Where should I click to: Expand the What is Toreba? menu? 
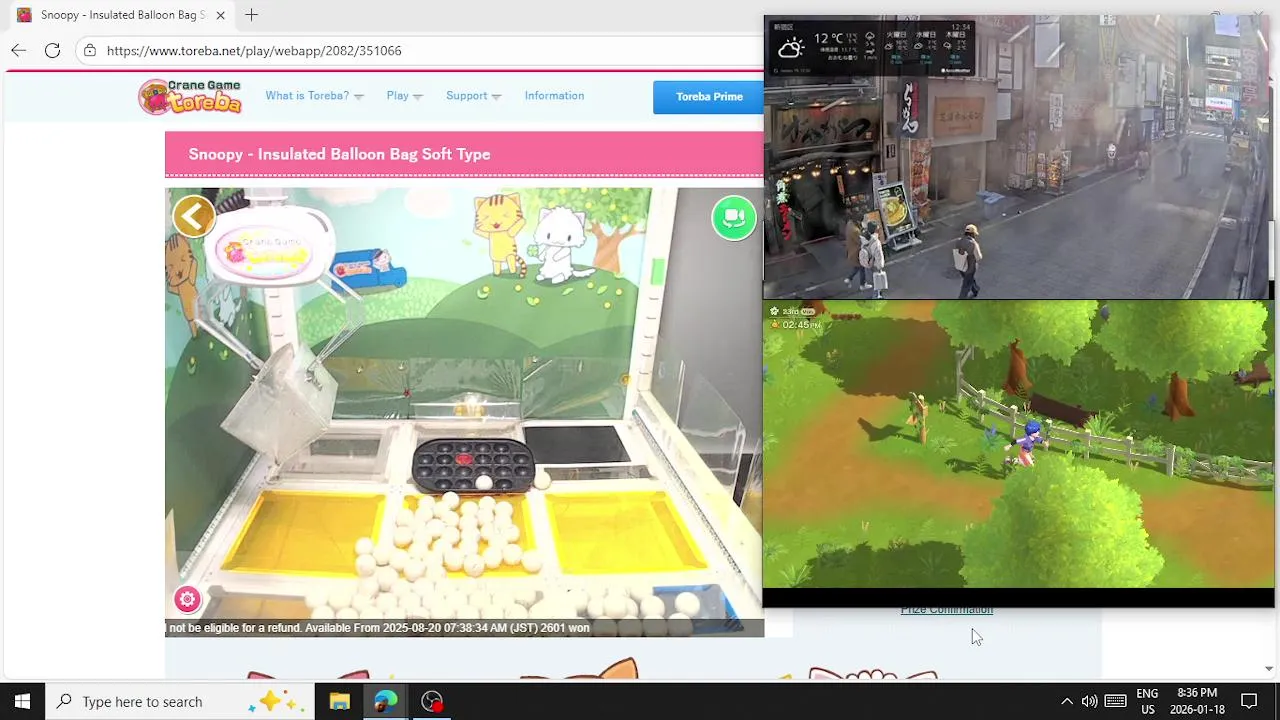314,96
